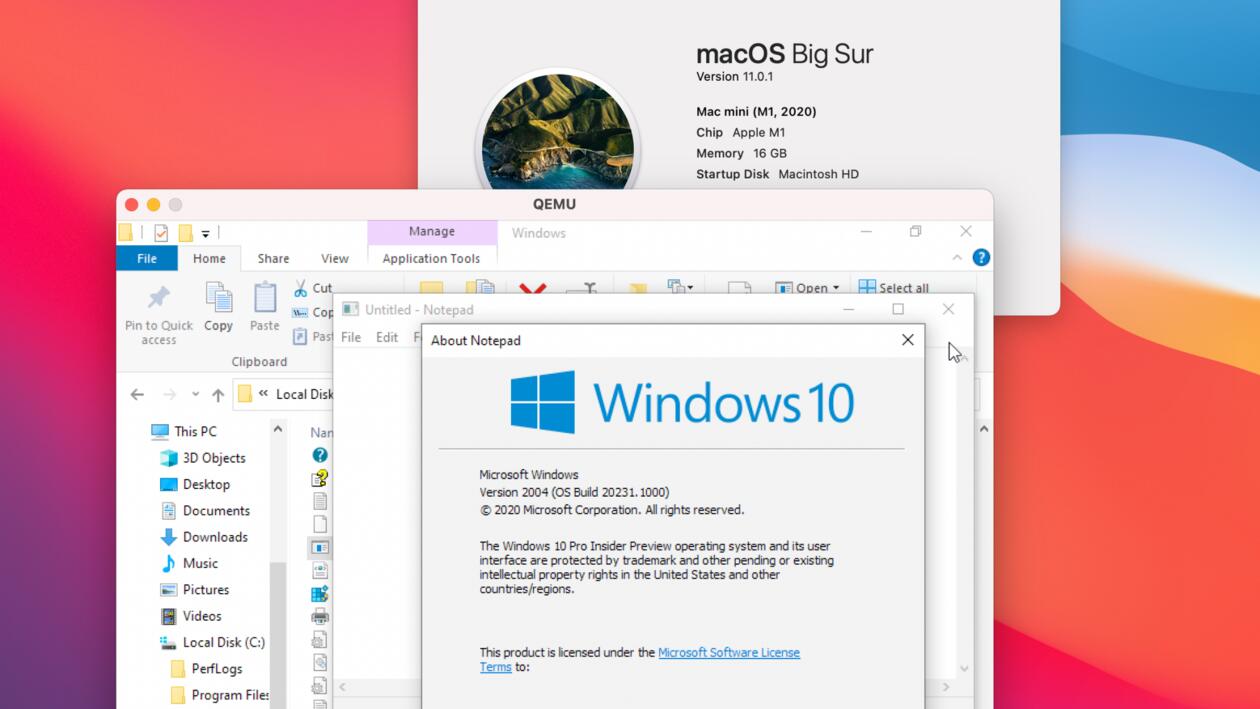Viewport: 1260px width, 709px height.
Task: Click the Notepad vertical scrollbar down arrow
Action: [964, 669]
